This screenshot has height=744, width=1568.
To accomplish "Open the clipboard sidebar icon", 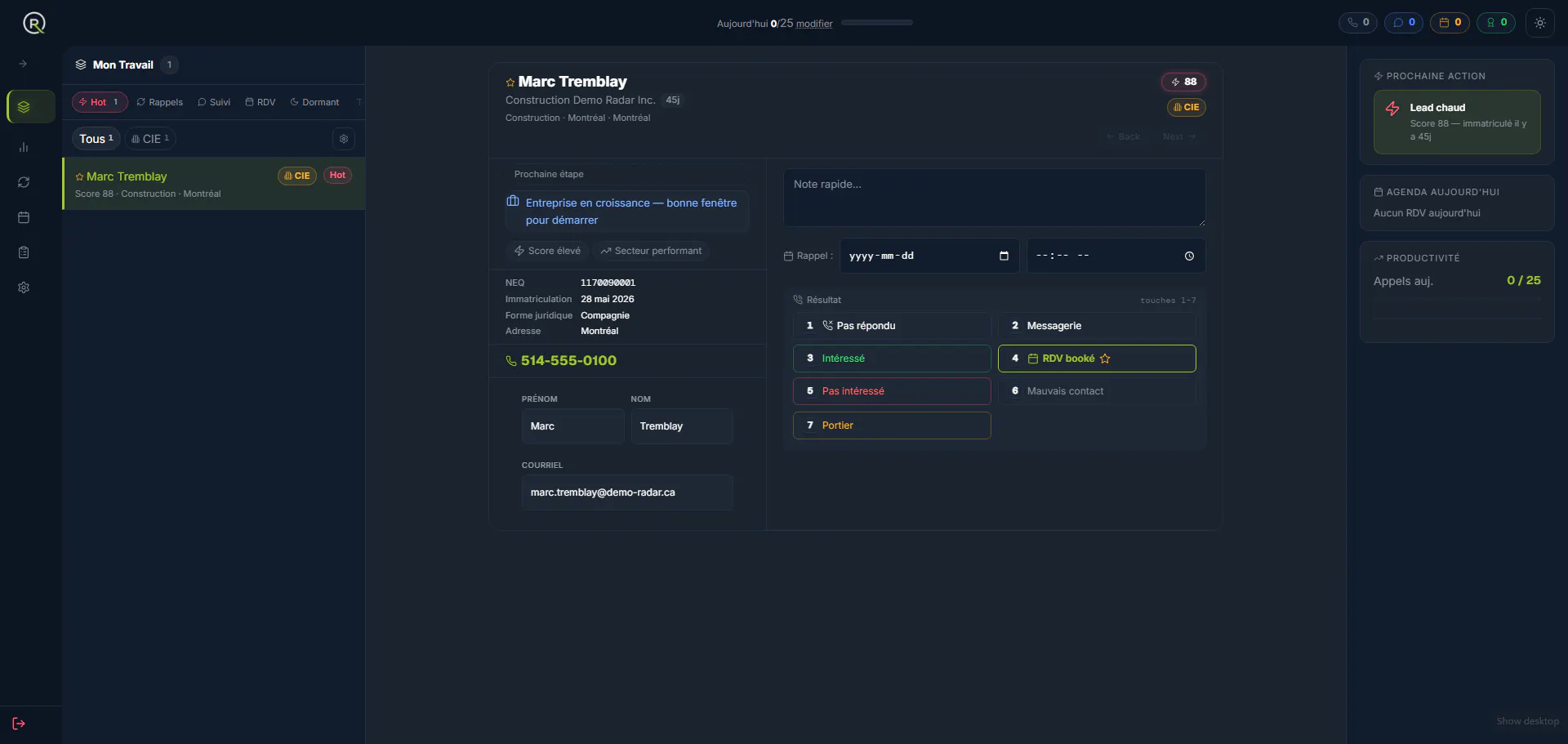I will click(x=24, y=252).
